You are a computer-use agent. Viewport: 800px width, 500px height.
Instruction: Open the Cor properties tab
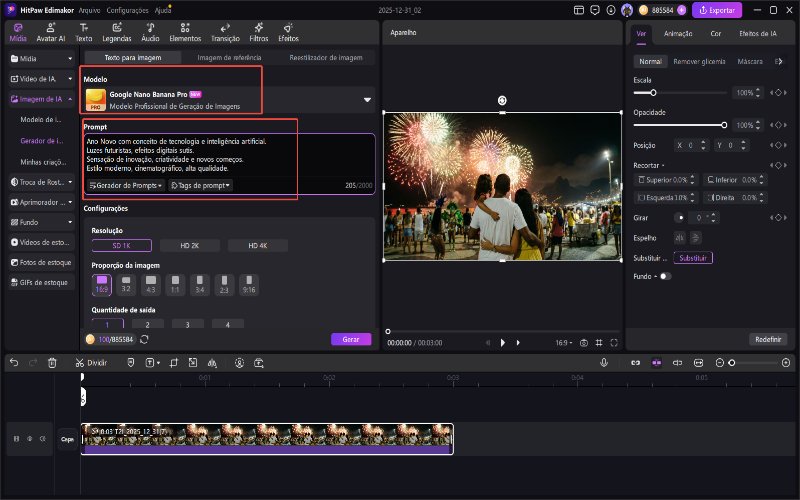716,33
